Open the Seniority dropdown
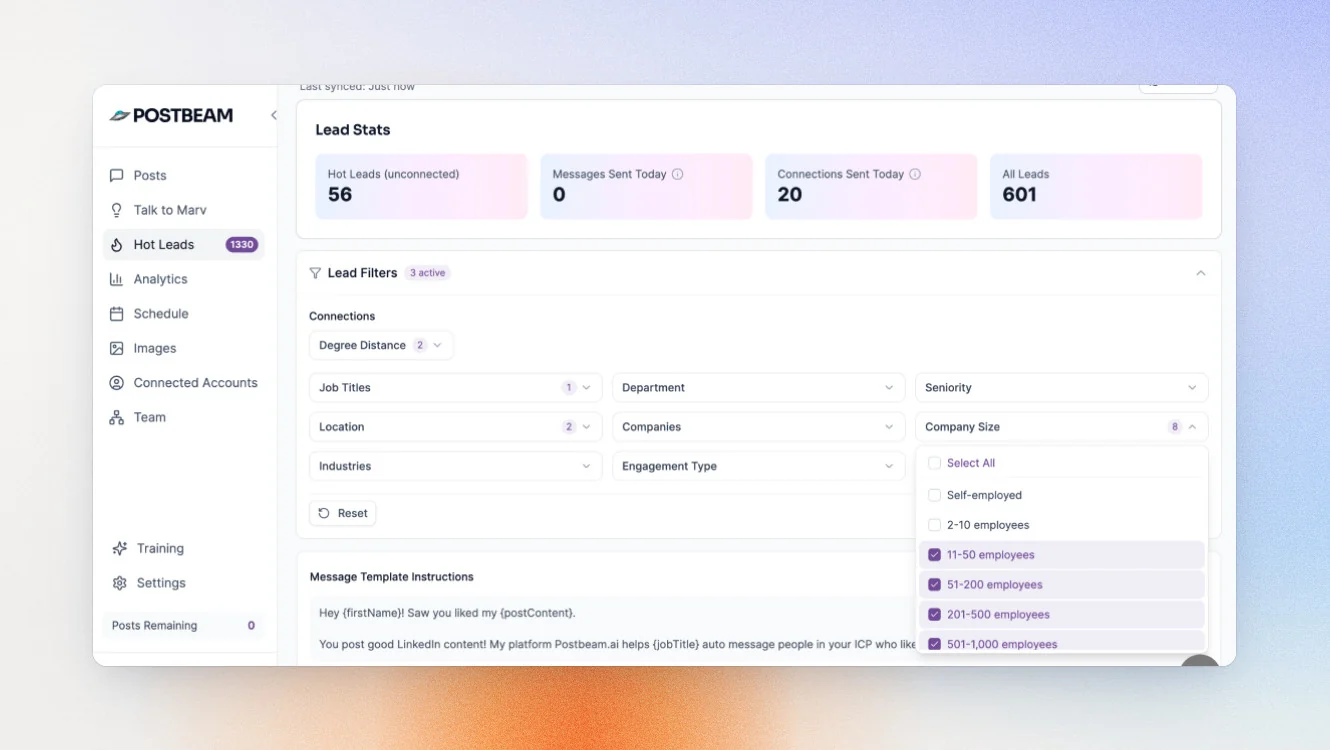 1061,388
